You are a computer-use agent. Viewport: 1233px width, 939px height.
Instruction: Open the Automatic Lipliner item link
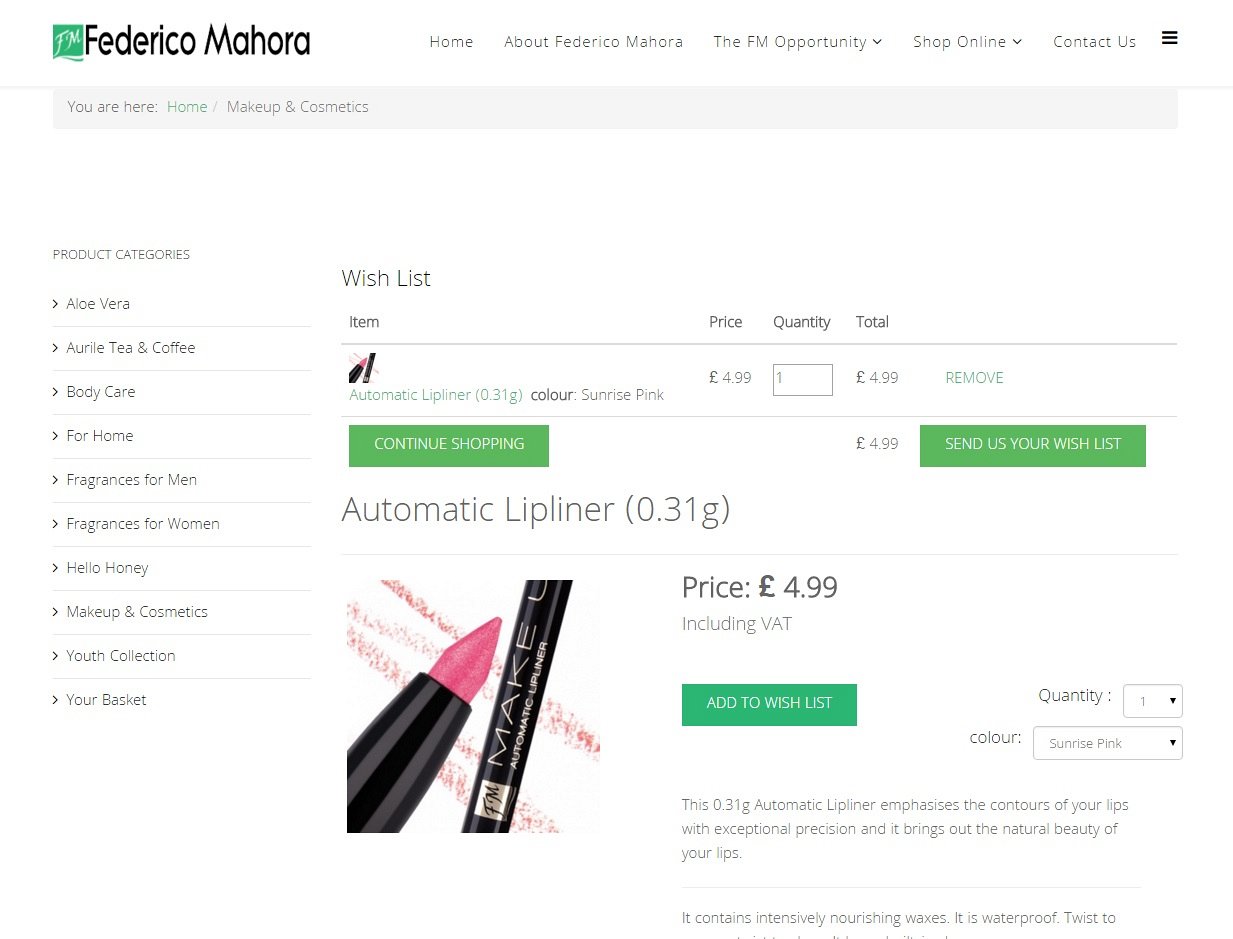[436, 395]
